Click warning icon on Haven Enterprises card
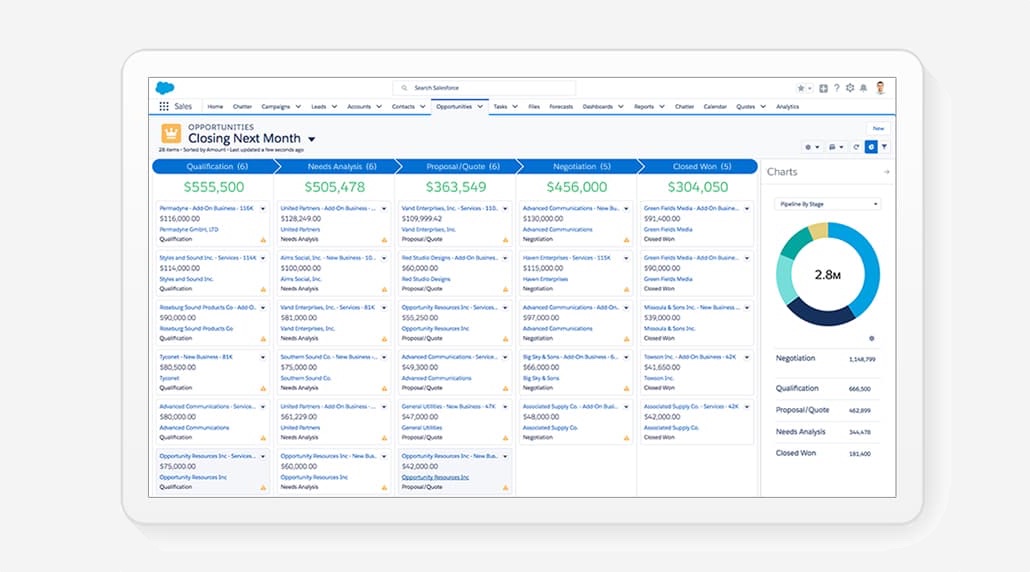 click(626, 289)
